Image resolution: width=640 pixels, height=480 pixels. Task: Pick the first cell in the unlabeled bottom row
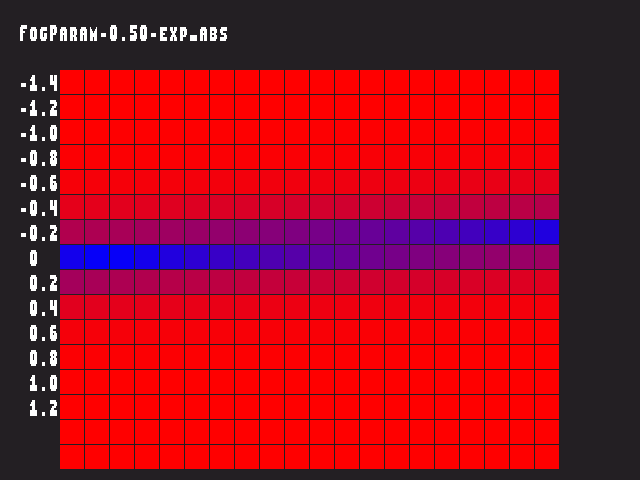click(72, 457)
